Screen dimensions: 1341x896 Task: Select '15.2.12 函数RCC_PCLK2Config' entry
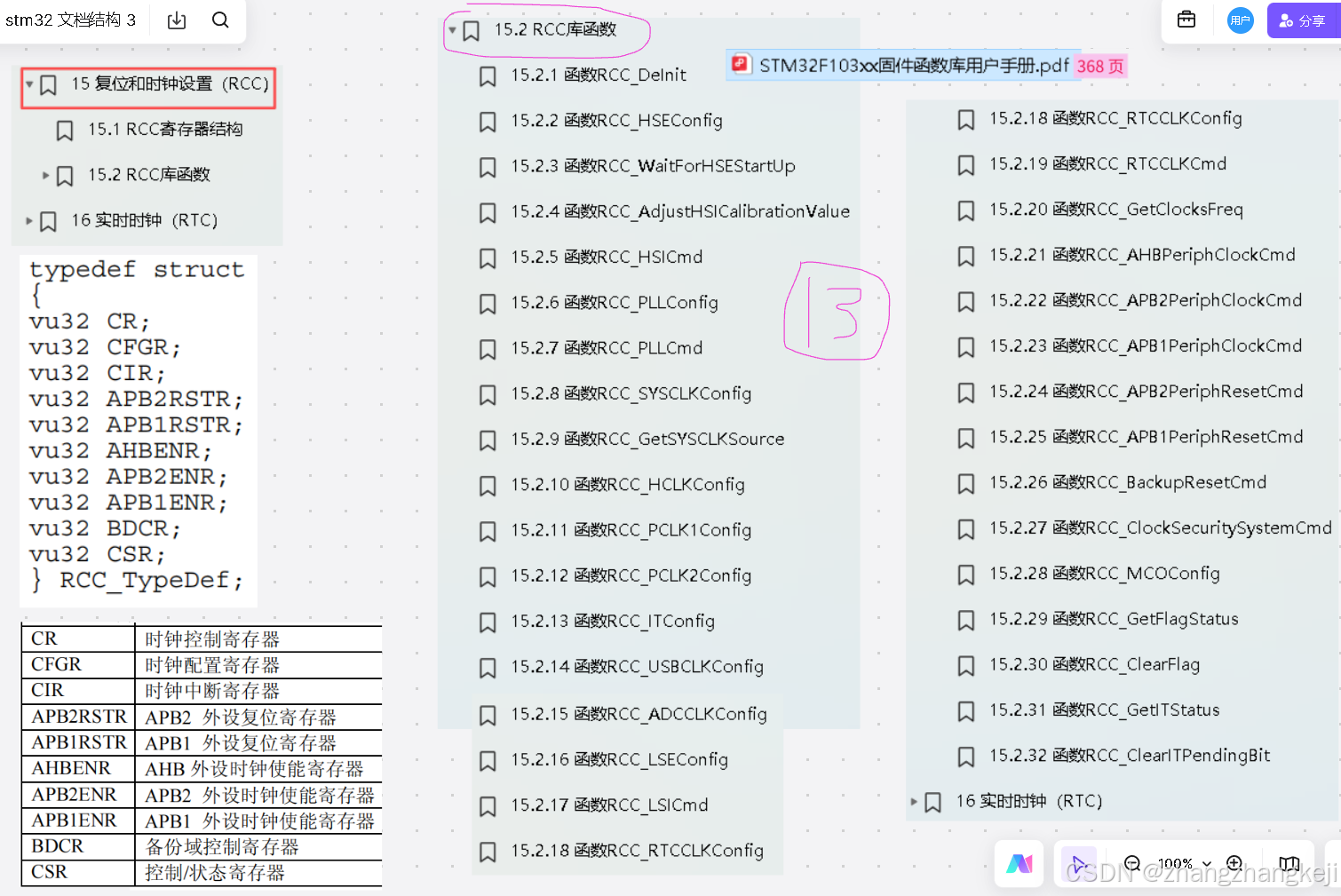coord(631,575)
